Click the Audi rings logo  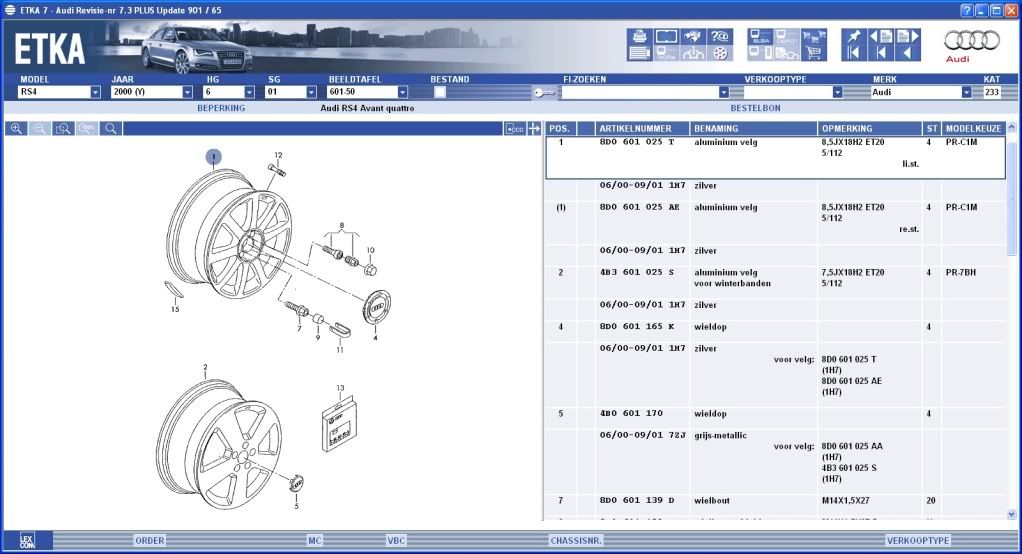coord(971,40)
